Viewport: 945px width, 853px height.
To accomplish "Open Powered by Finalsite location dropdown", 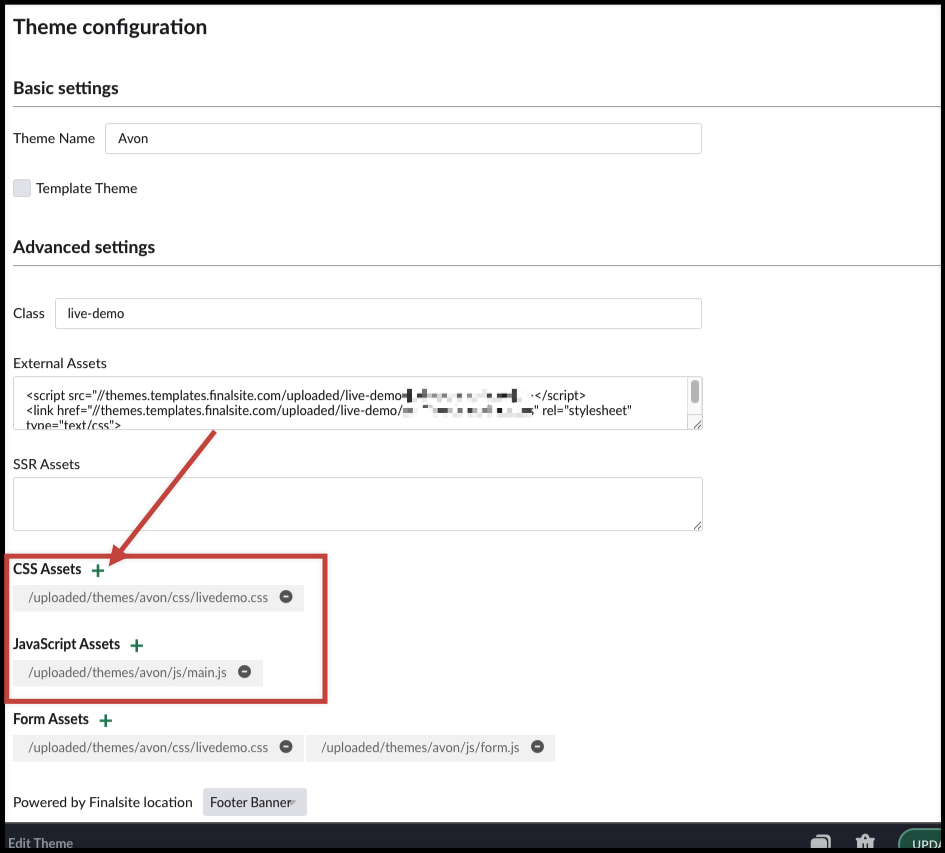I will [x=255, y=802].
